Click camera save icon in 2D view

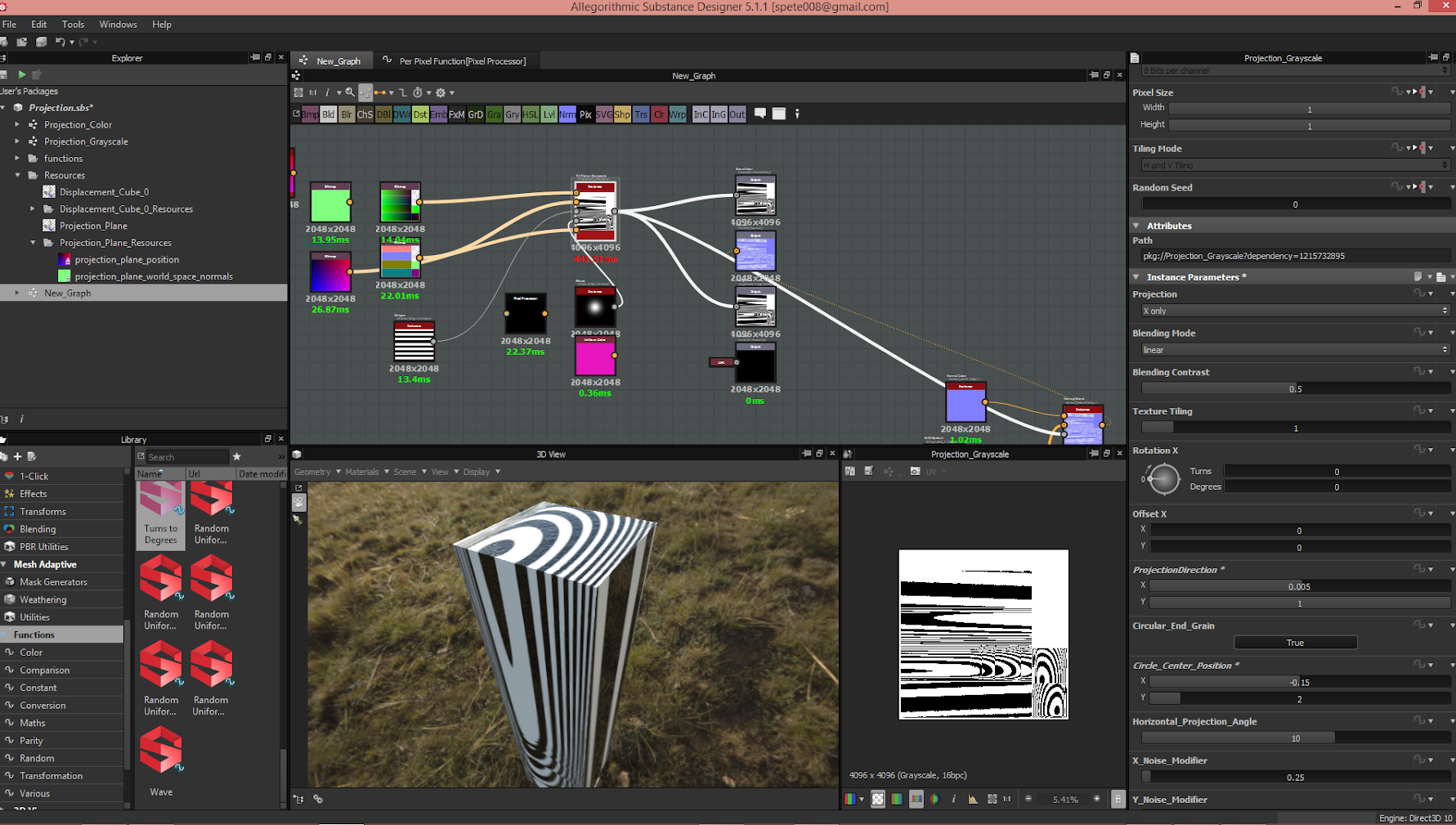pyautogui.click(x=915, y=471)
